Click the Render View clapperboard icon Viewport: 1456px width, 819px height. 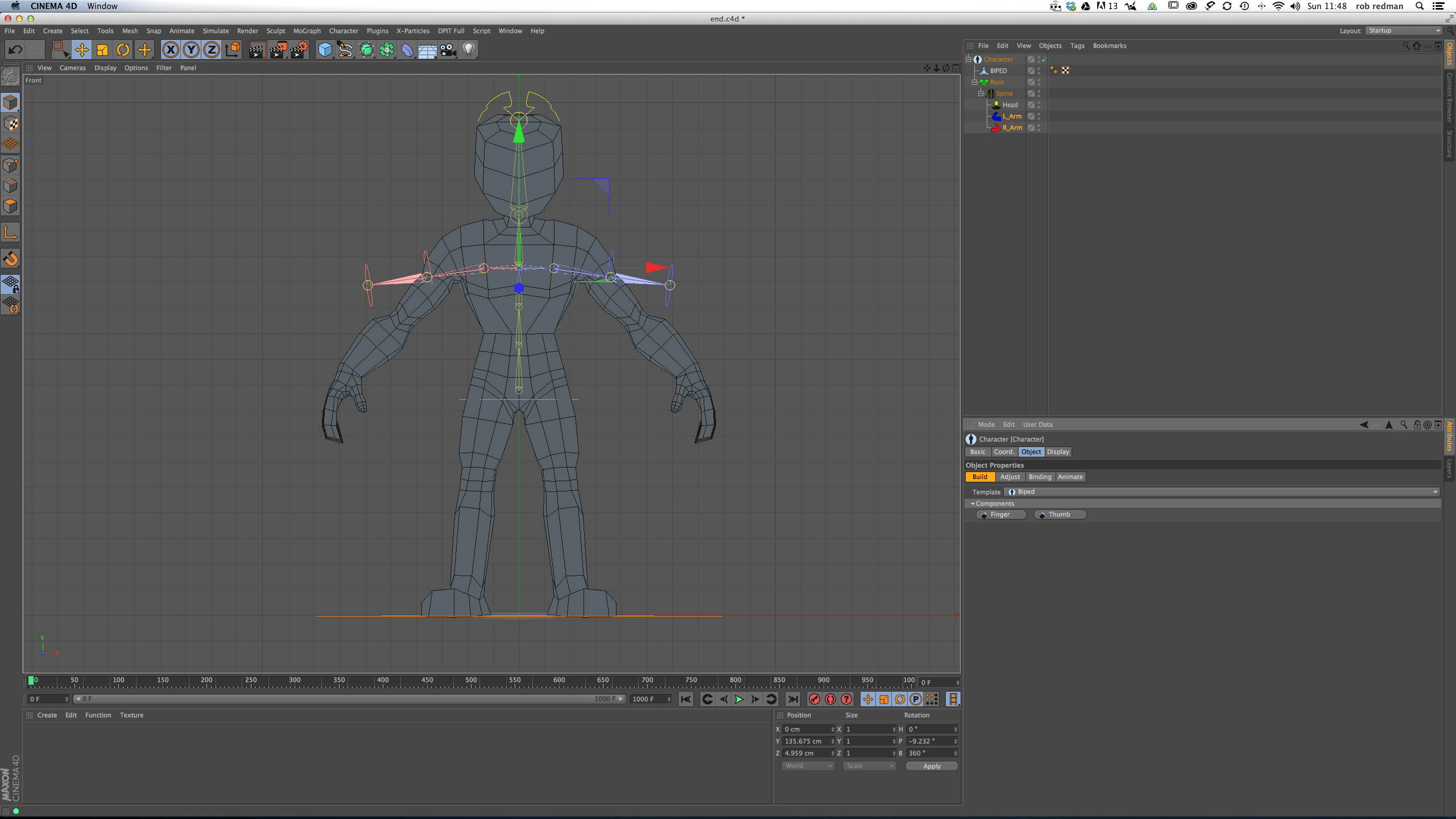257,50
